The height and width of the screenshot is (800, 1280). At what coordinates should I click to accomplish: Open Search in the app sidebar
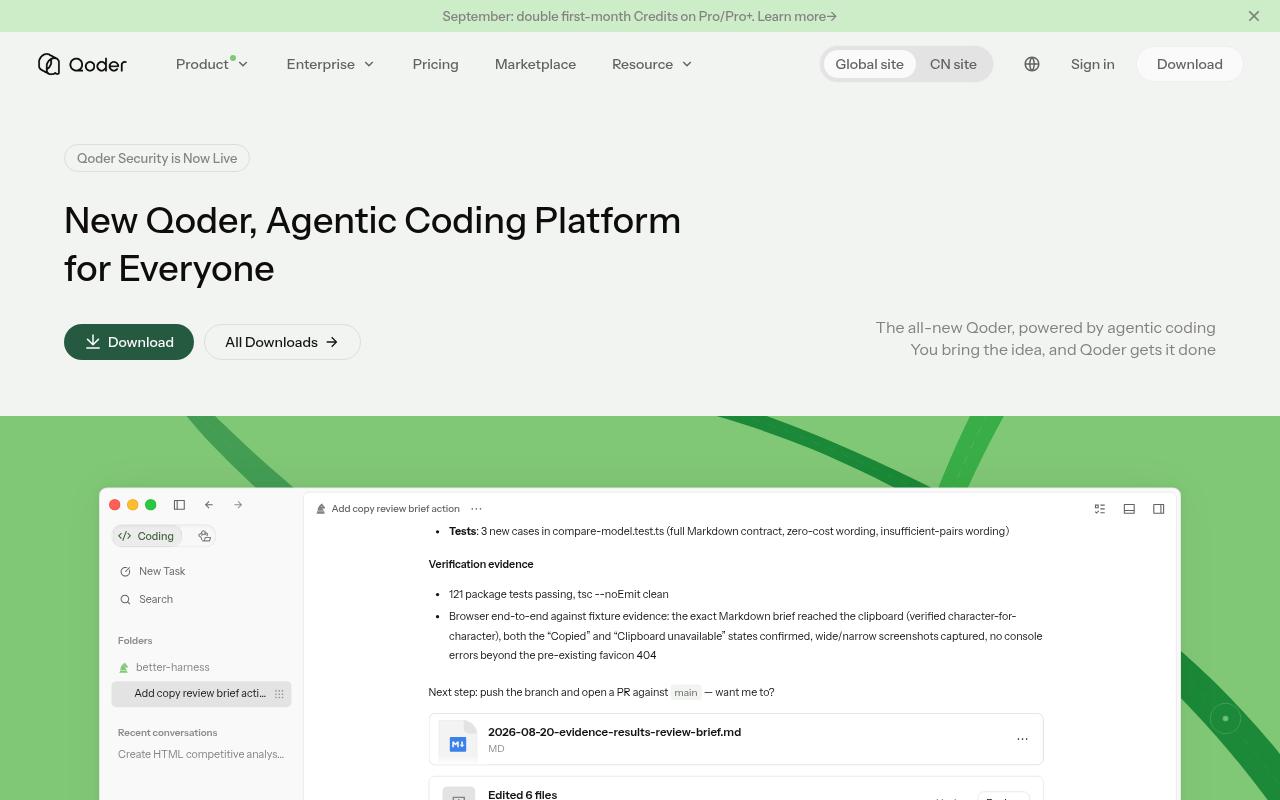click(146, 599)
